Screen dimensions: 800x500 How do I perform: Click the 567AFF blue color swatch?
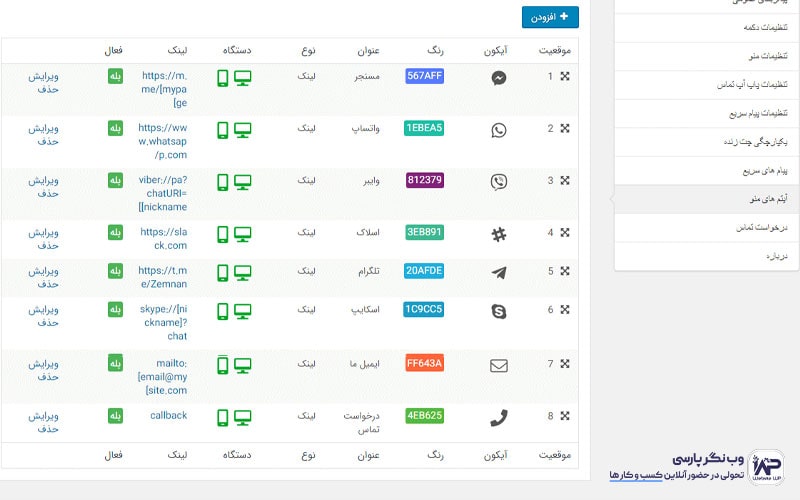tap(424, 76)
